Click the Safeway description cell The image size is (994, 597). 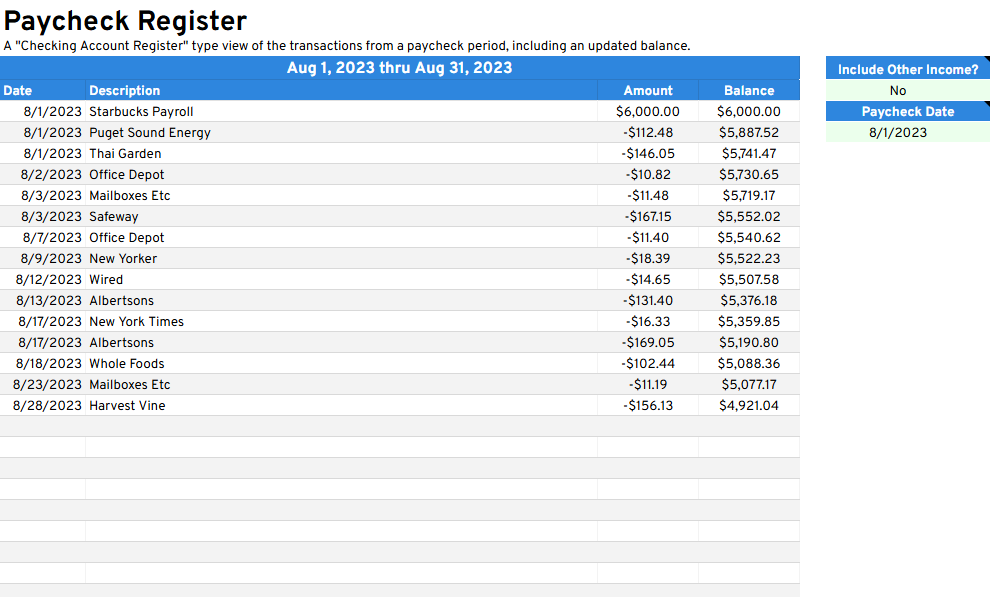pos(114,217)
